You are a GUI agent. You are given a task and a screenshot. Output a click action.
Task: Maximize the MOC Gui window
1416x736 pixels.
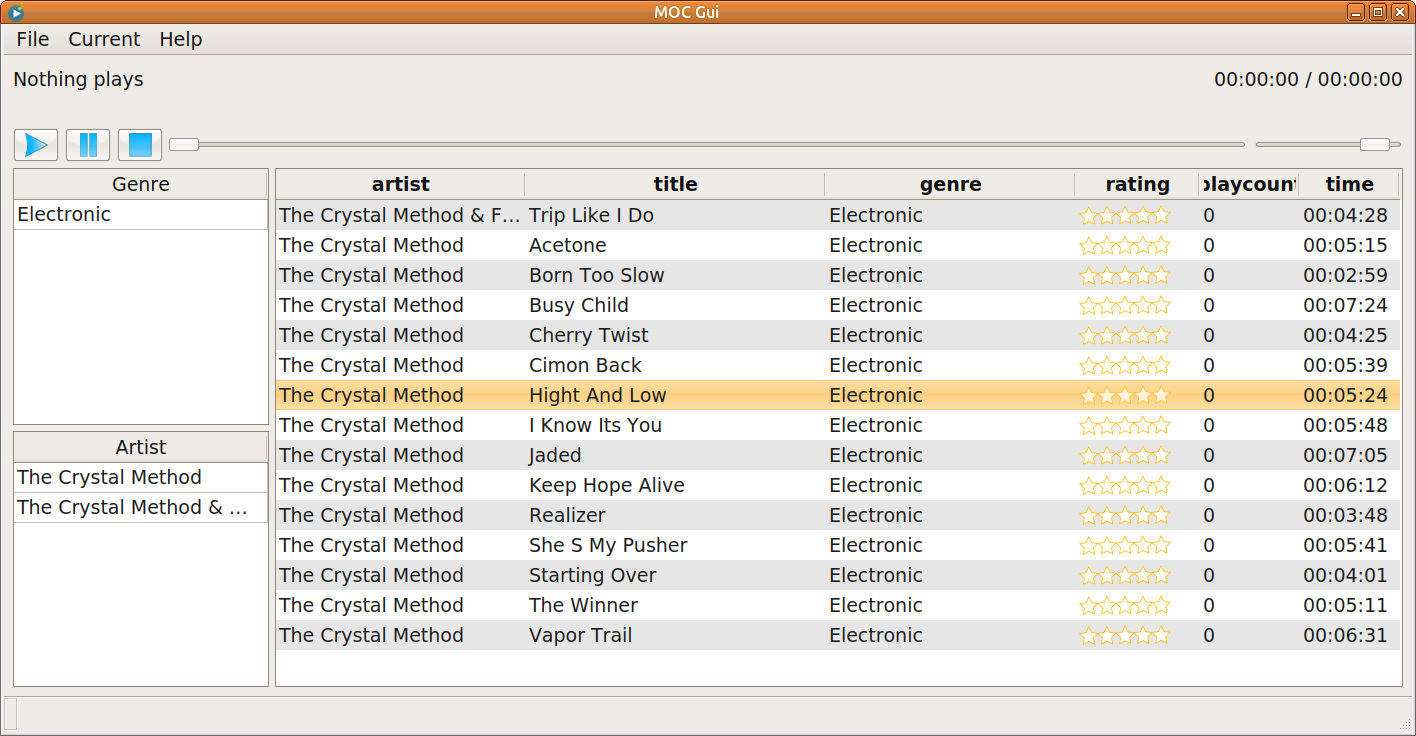coord(1377,12)
